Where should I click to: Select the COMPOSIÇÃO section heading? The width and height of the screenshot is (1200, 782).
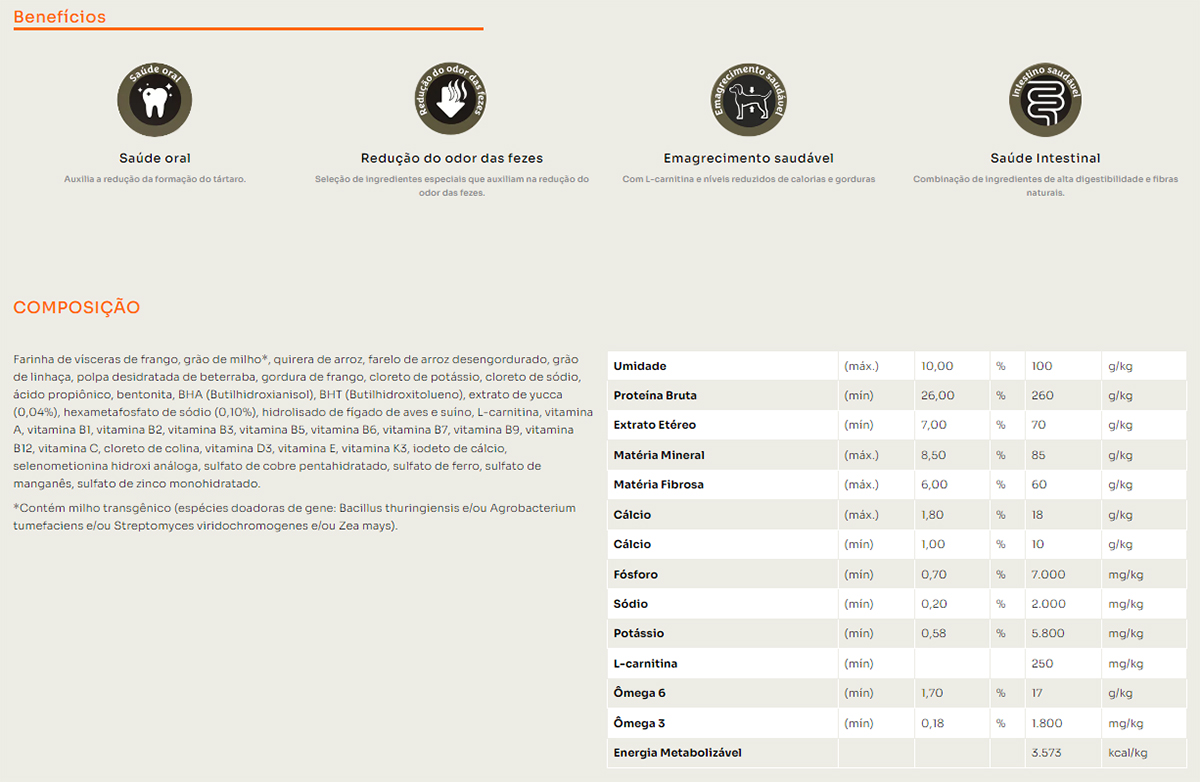(77, 308)
